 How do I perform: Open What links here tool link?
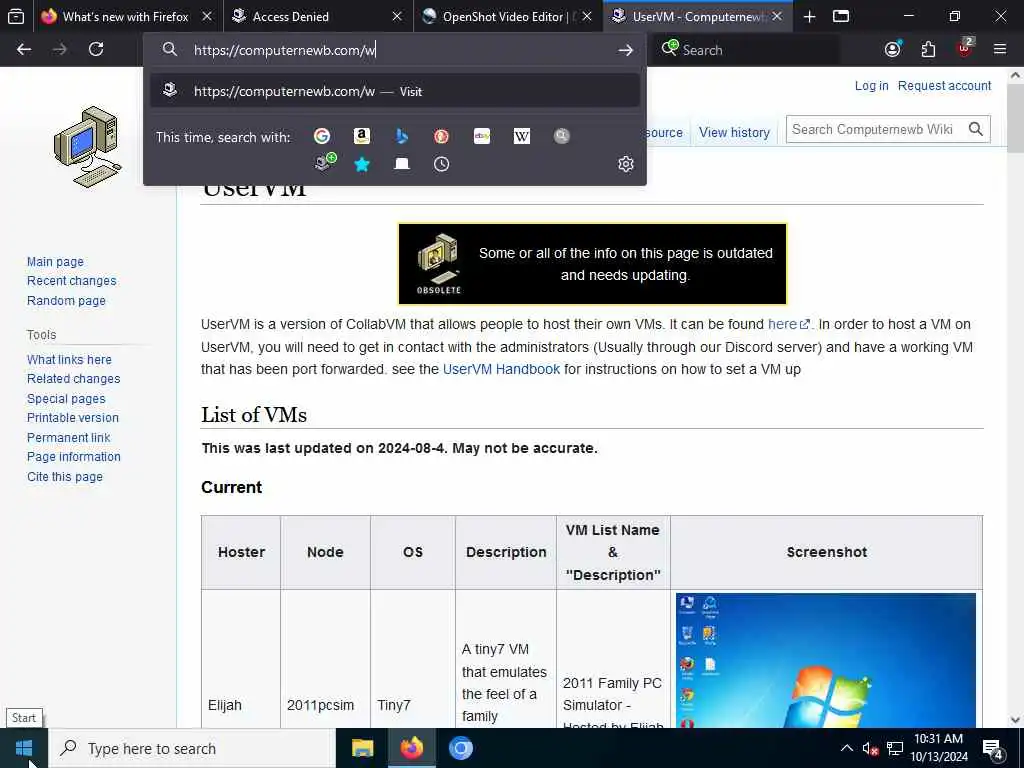coord(69,360)
